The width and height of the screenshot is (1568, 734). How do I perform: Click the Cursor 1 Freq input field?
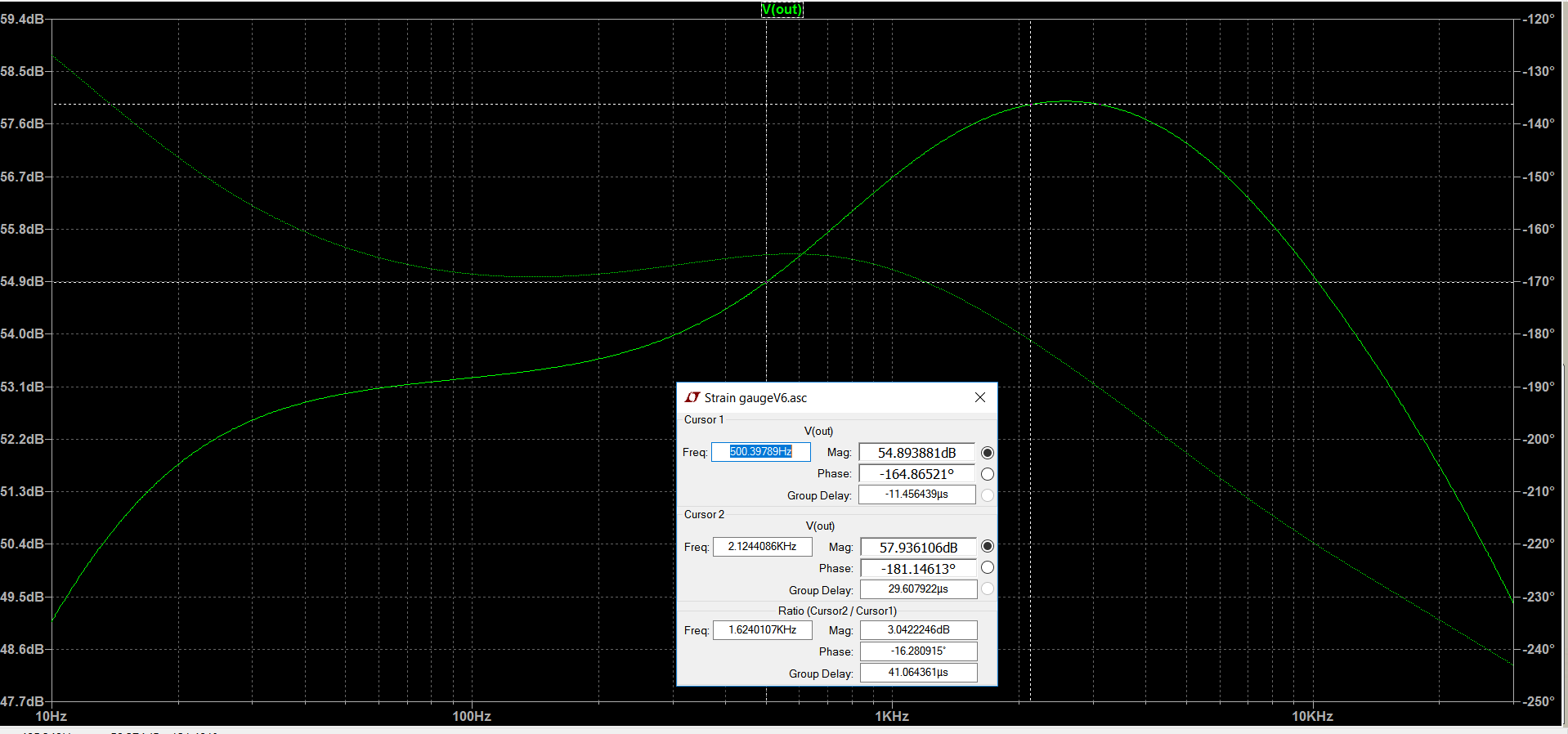761,452
